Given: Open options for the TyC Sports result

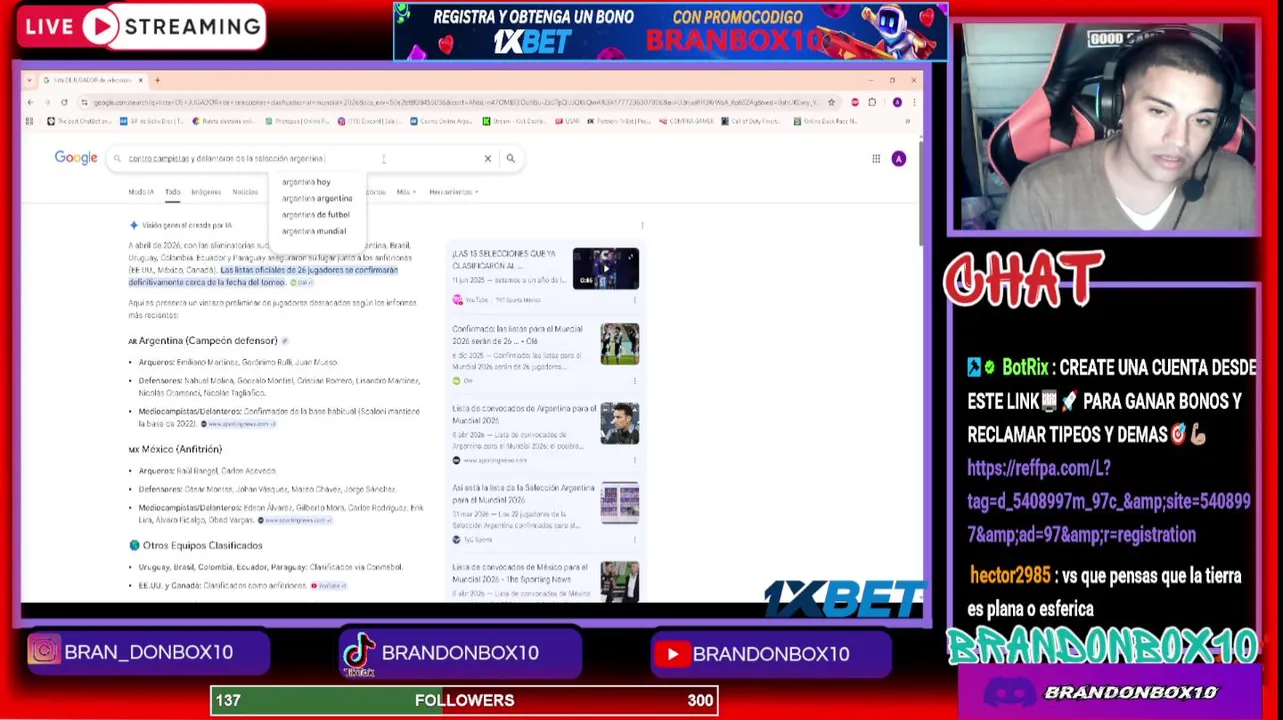Looking at the screenshot, I should (x=635, y=540).
